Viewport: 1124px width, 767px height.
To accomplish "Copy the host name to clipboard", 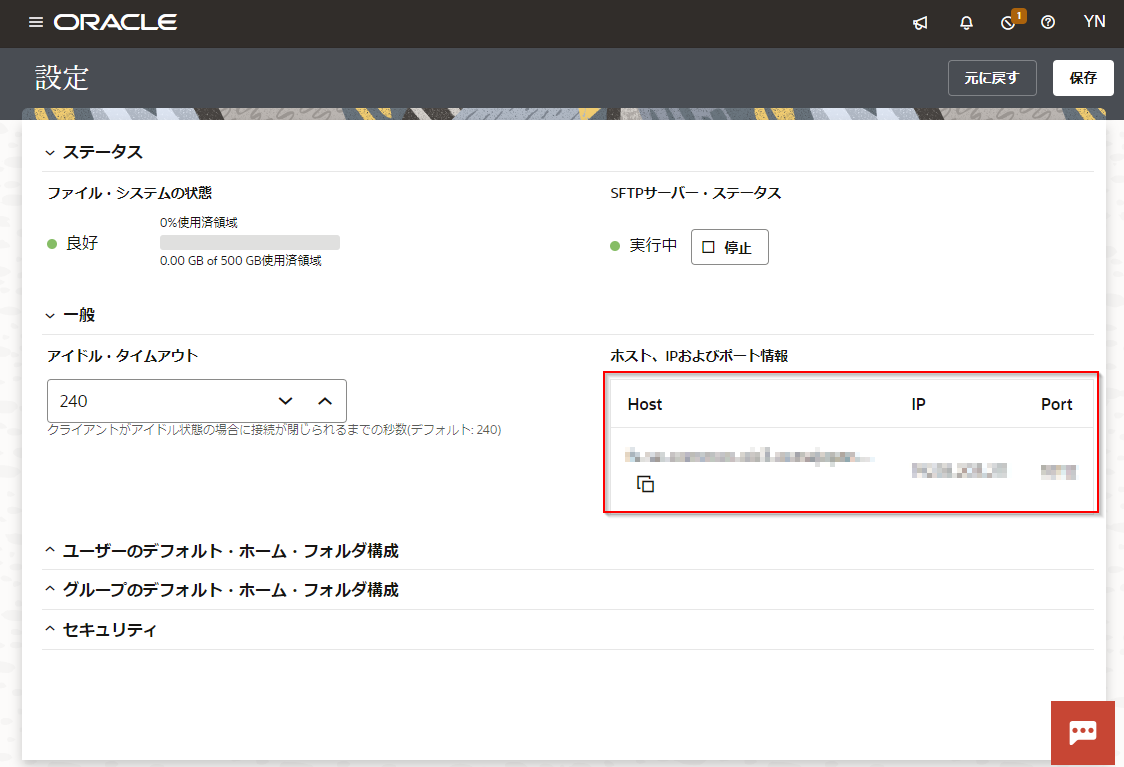I will [646, 484].
